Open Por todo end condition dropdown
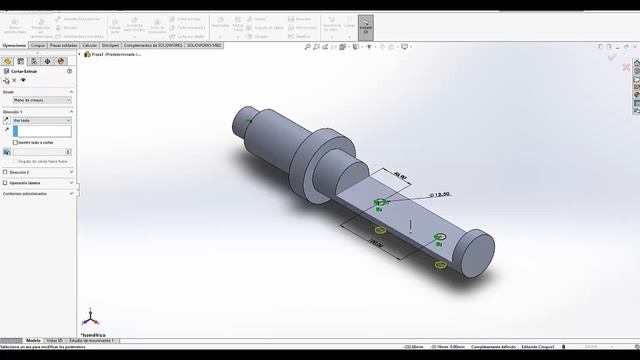This screenshot has width=640, height=360. [42, 120]
